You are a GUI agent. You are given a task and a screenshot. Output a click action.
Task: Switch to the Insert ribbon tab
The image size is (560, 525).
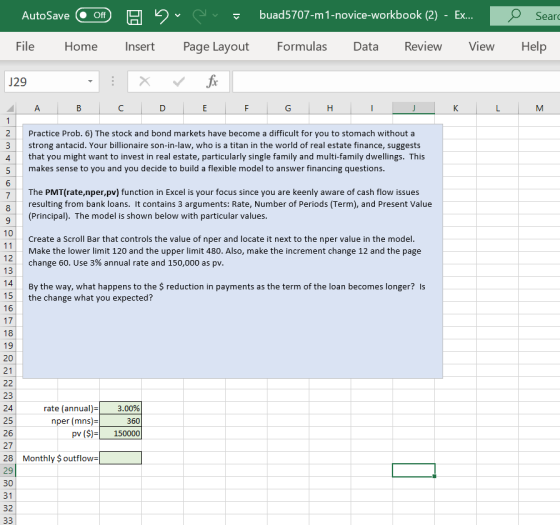[140, 46]
